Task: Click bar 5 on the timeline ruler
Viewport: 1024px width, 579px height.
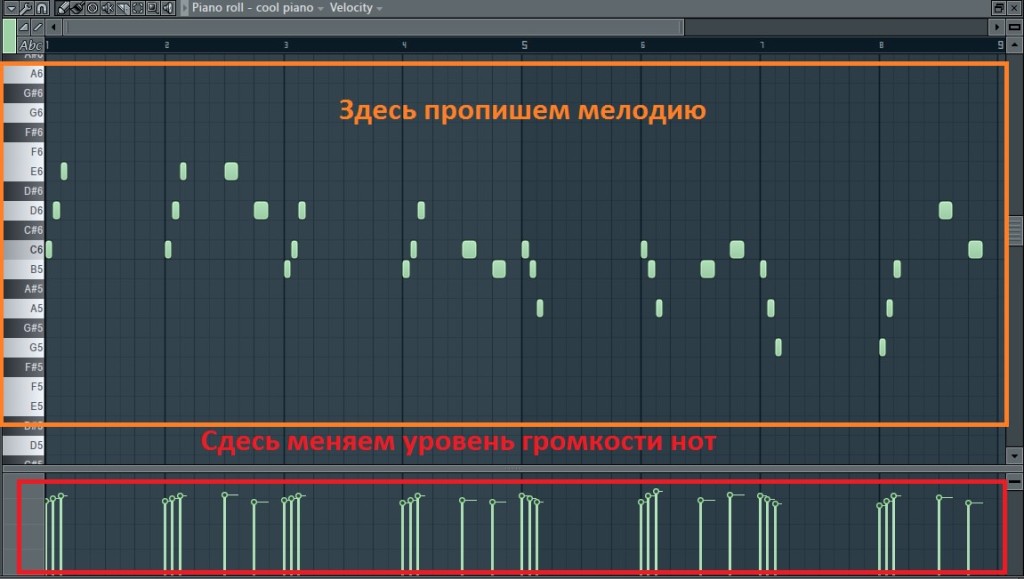Action: (523, 45)
